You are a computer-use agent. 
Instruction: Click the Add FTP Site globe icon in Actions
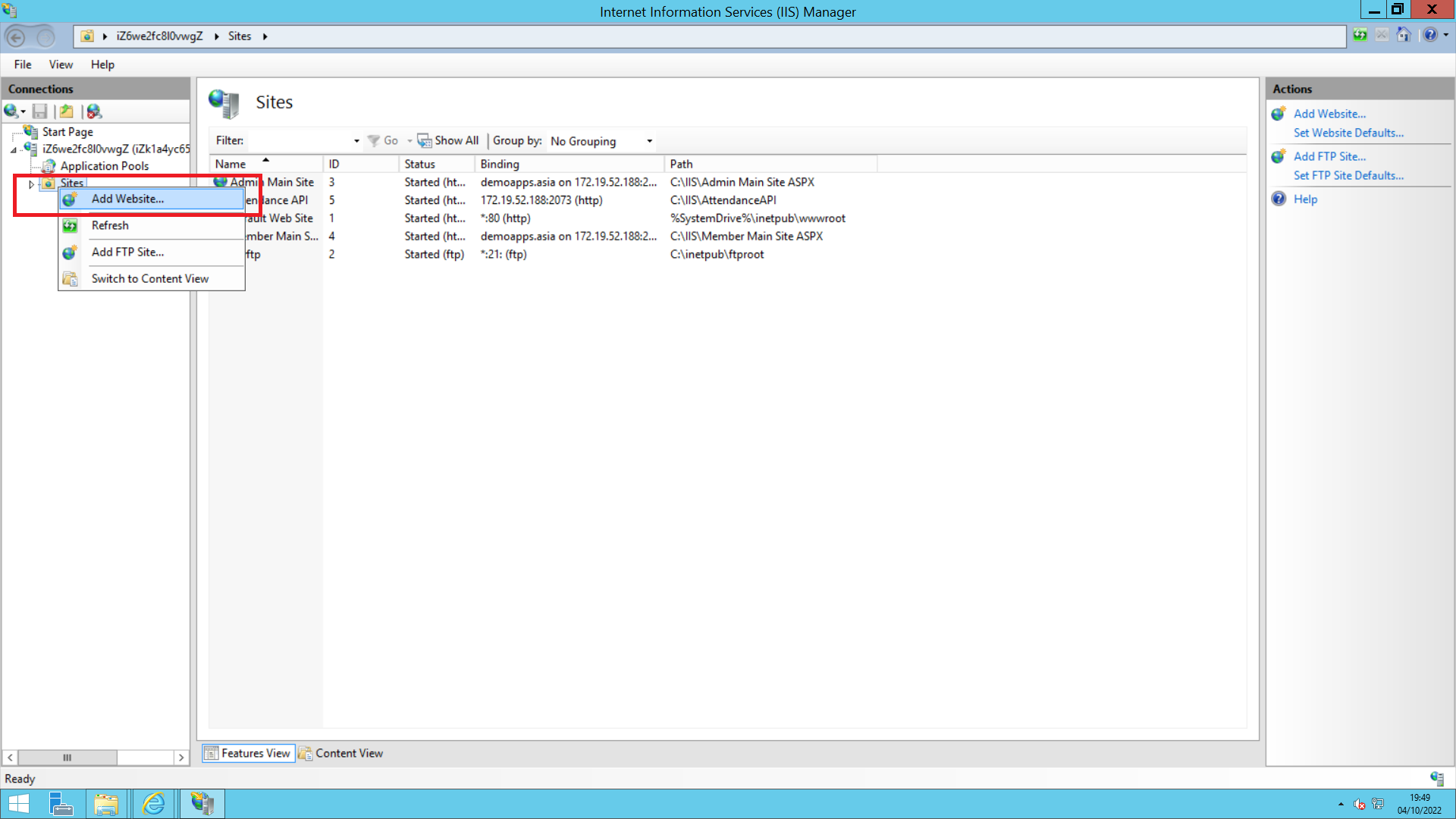click(1279, 156)
